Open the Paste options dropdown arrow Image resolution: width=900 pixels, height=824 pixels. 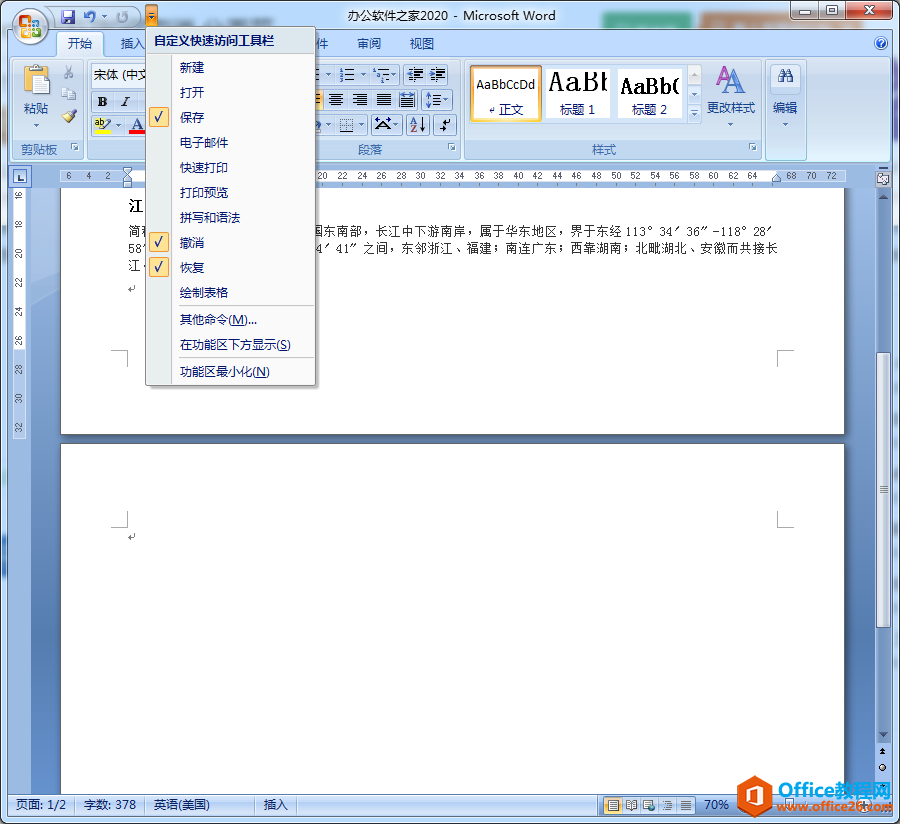click(x=36, y=125)
